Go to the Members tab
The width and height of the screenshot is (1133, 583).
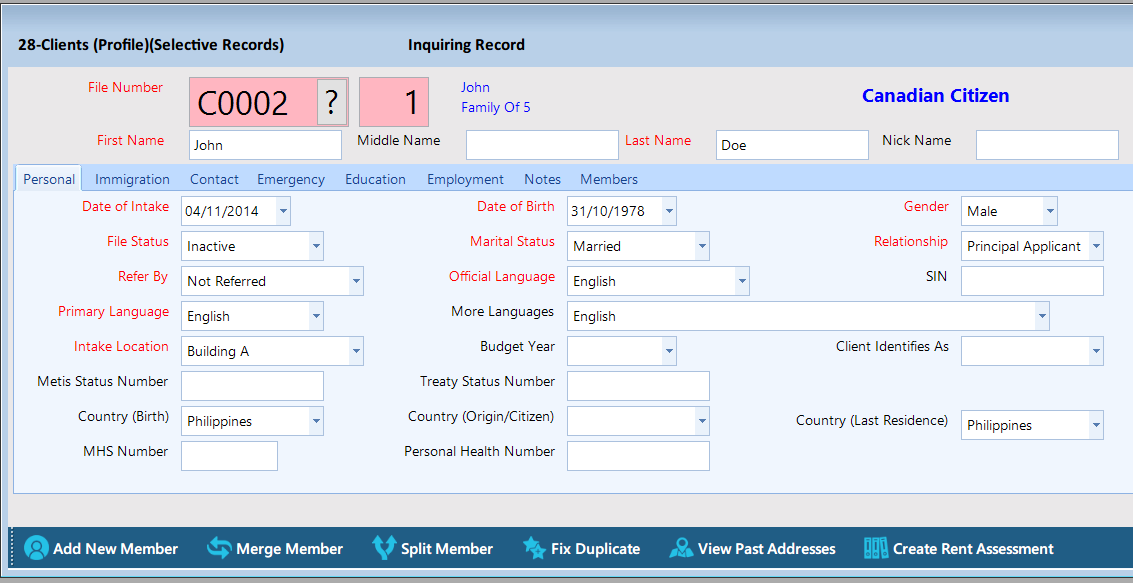608,179
